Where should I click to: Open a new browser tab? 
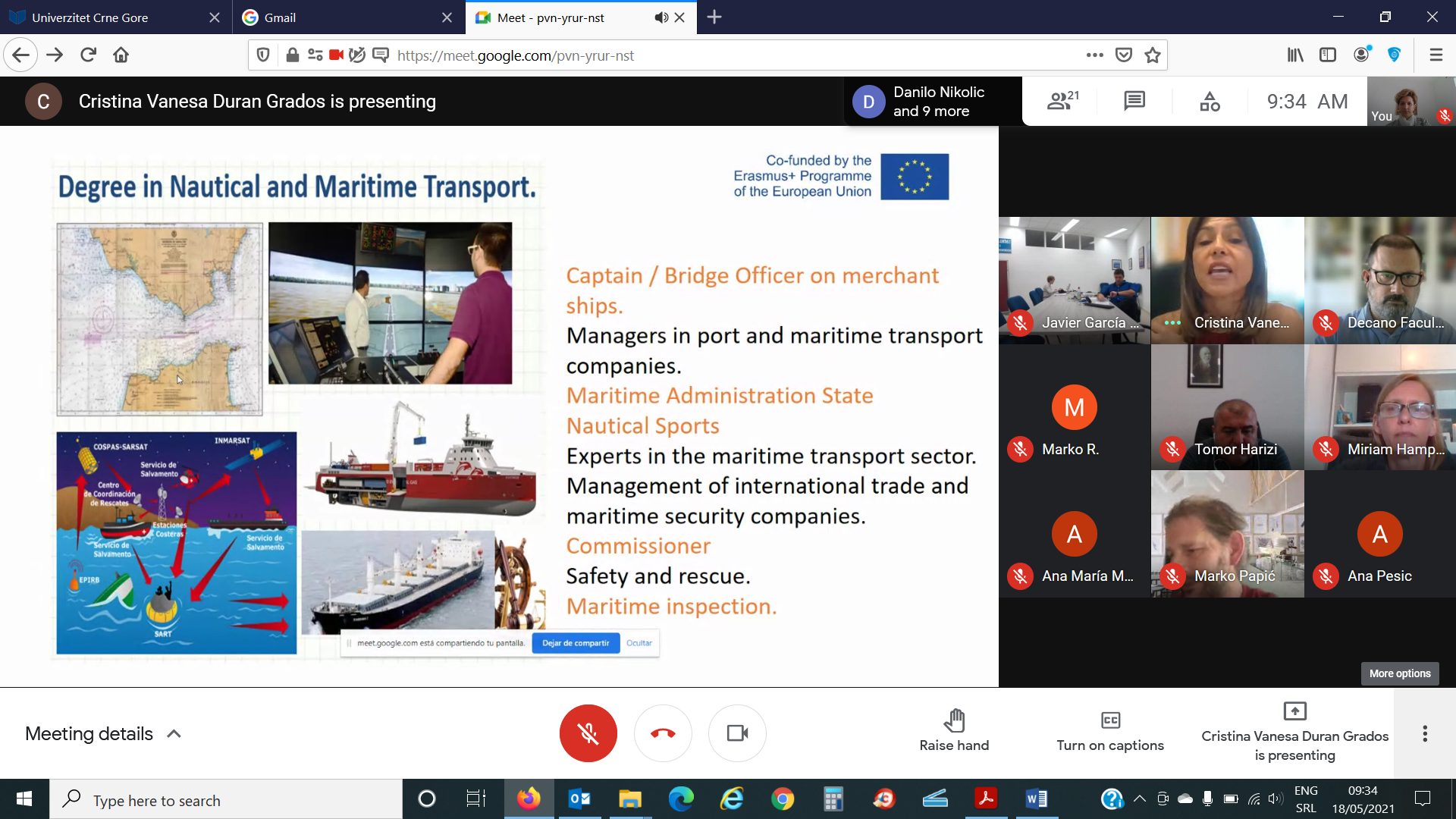coord(714,17)
